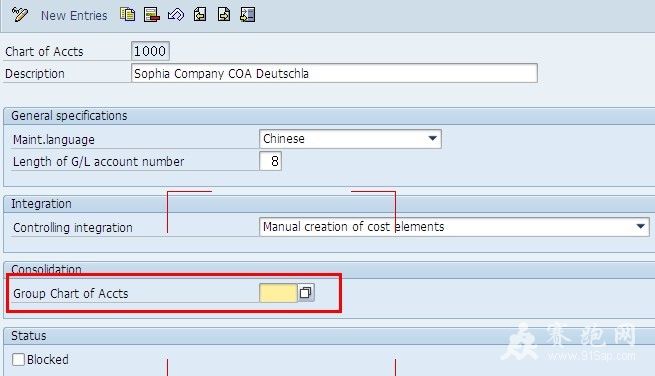Click the Description label

coord(35,74)
